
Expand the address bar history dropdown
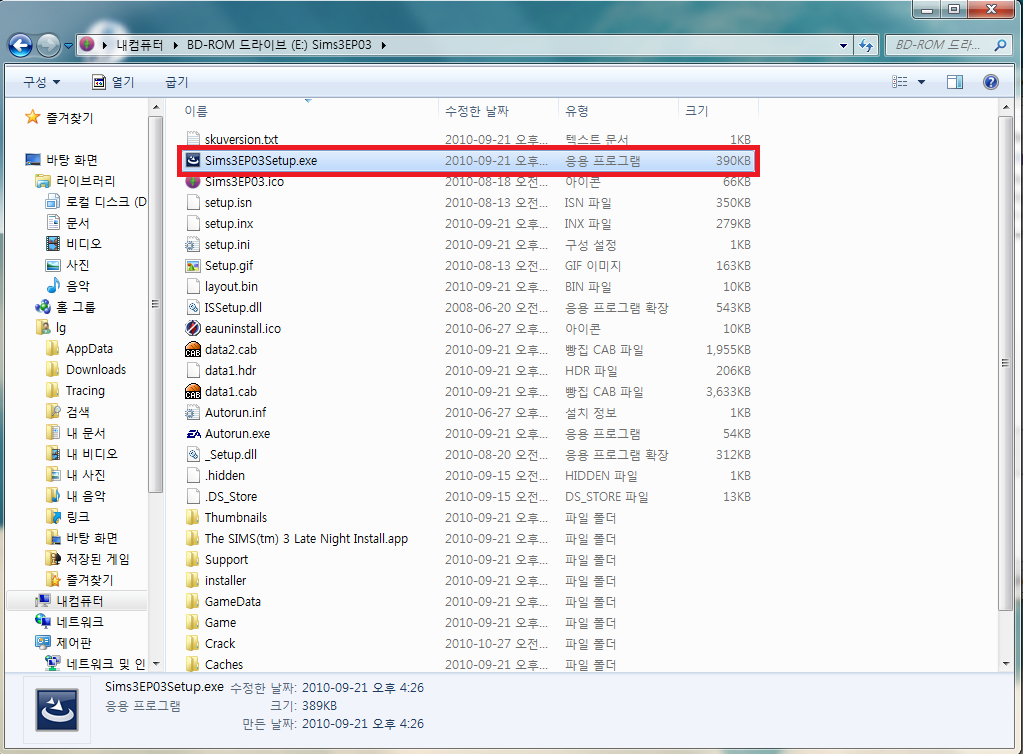tap(843, 46)
